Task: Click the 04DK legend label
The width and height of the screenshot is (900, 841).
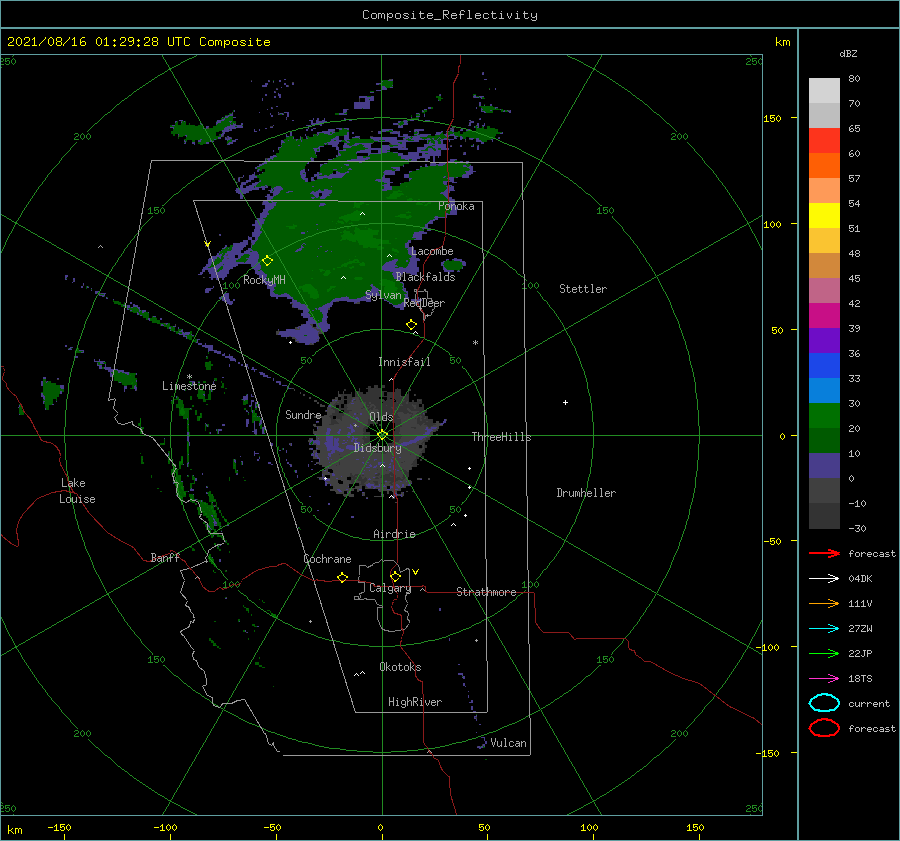Action: click(x=860, y=579)
